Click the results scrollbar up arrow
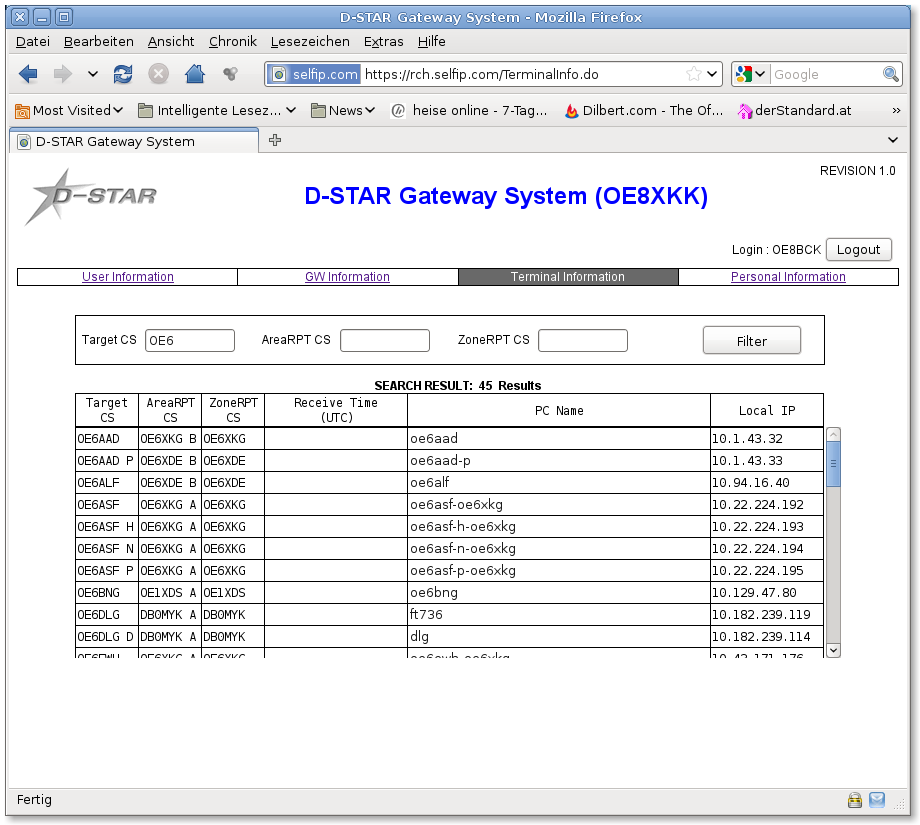 pyautogui.click(x=833, y=434)
